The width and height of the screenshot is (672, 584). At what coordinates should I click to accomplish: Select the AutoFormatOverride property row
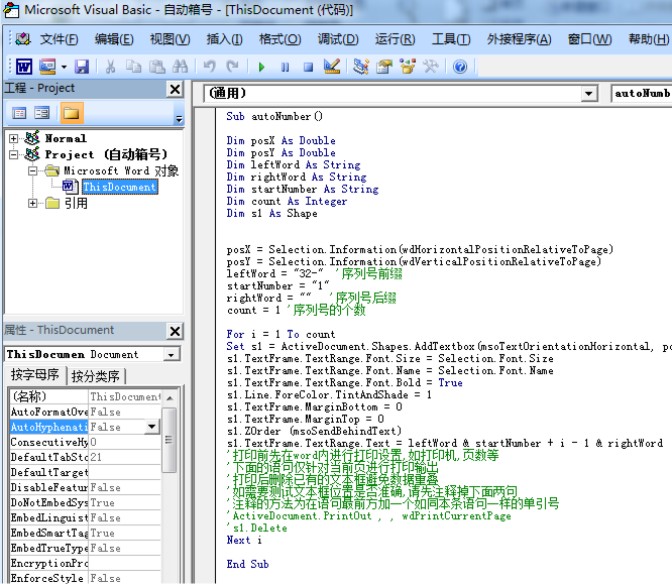coord(85,412)
